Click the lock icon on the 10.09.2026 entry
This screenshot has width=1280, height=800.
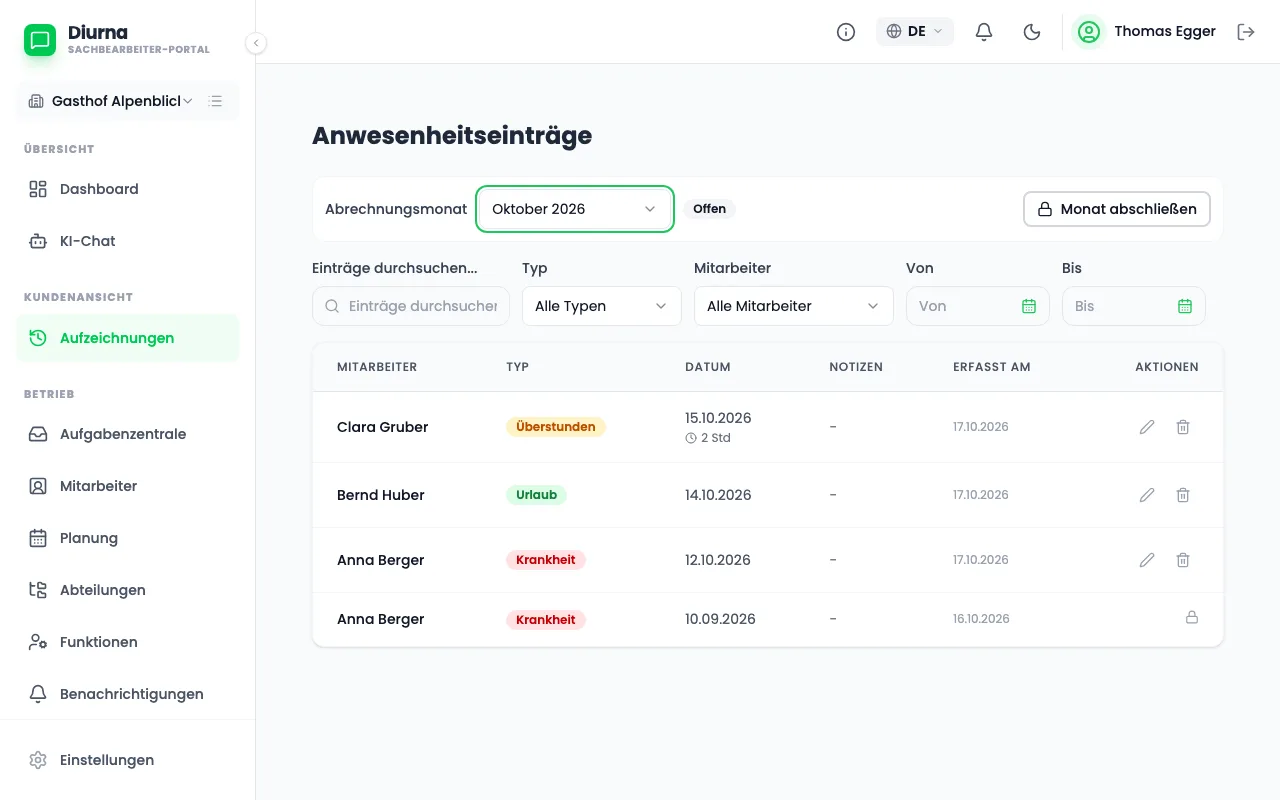(1192, 618)
